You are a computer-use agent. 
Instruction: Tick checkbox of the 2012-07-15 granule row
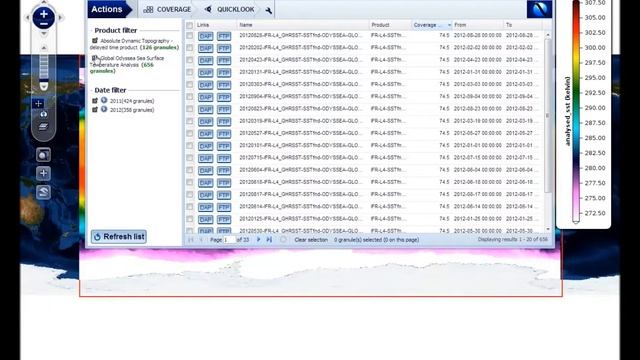coord(189,158)
